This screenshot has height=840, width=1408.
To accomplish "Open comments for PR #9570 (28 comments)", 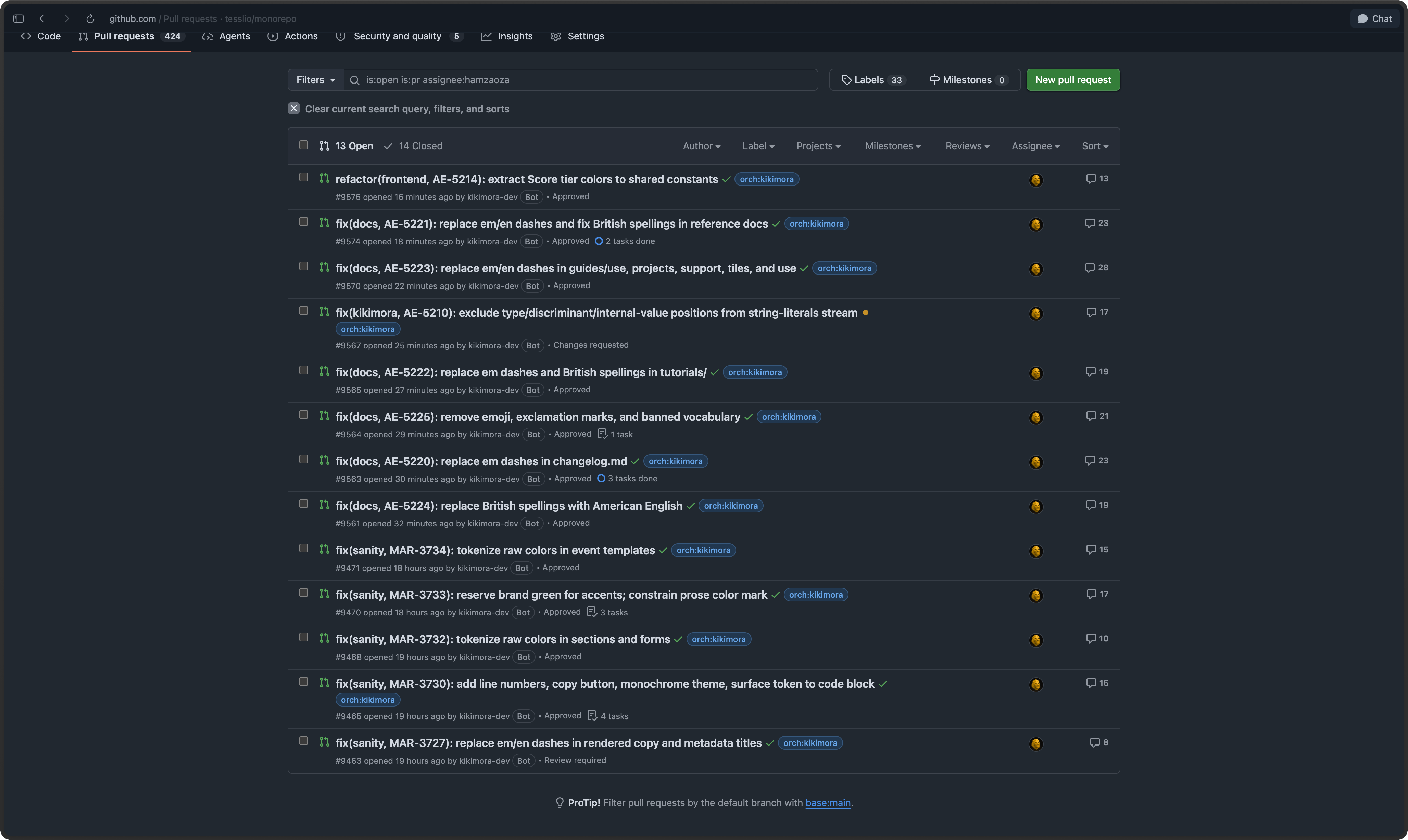I will 1096,268.
